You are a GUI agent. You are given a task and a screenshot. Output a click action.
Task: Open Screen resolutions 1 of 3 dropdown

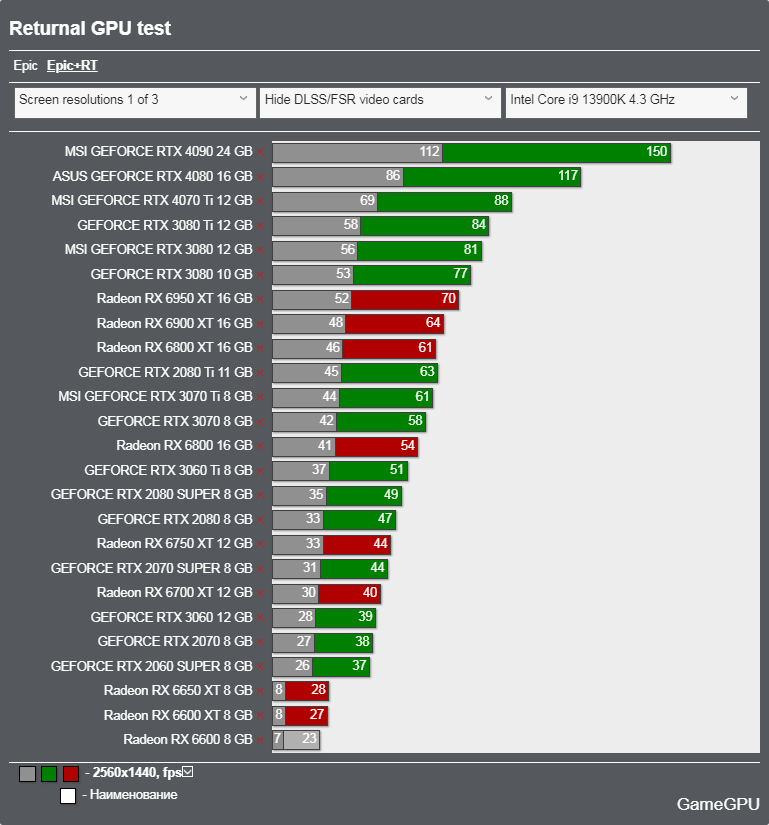(135, 103)
